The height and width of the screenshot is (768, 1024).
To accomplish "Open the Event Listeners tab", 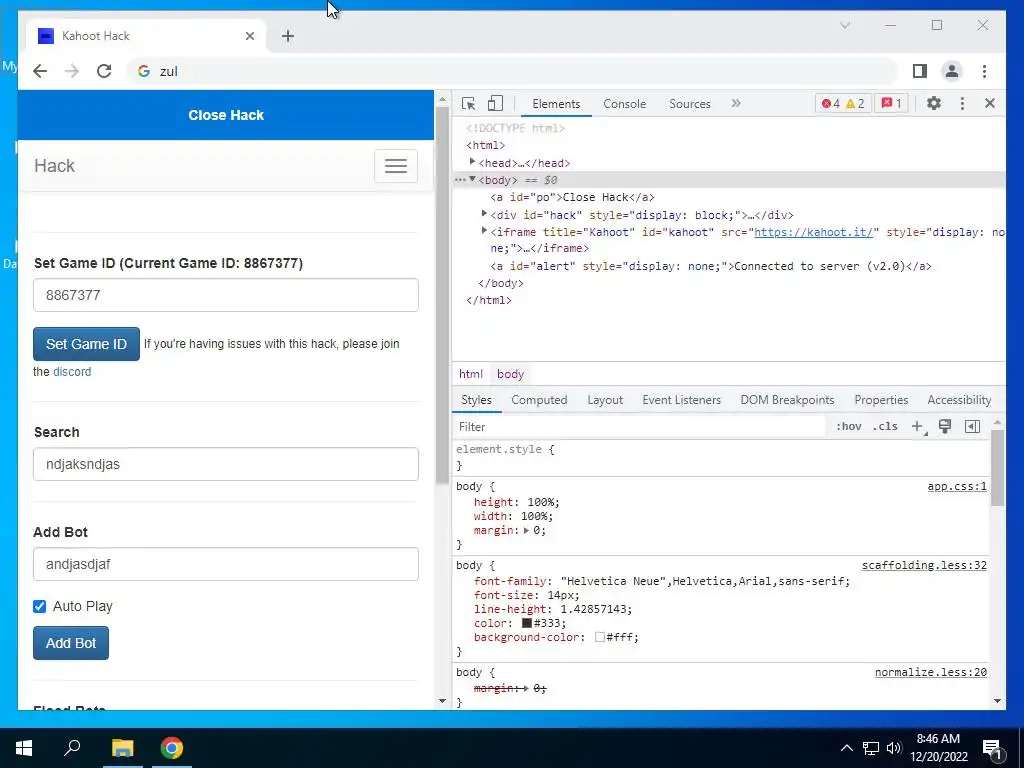I will pos(681,400).
